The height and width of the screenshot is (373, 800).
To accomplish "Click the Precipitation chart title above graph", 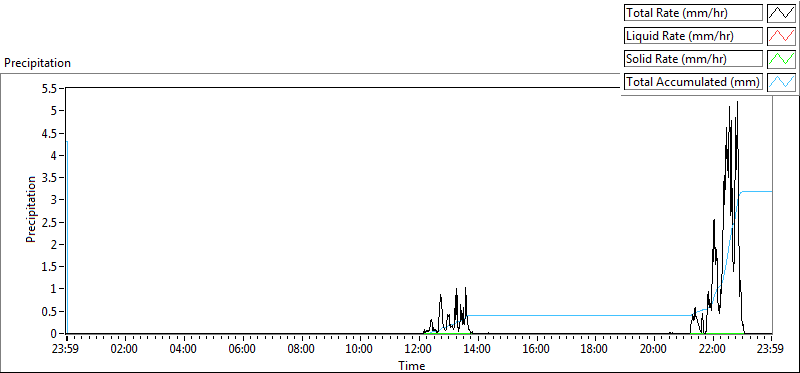I will (37, 63).
